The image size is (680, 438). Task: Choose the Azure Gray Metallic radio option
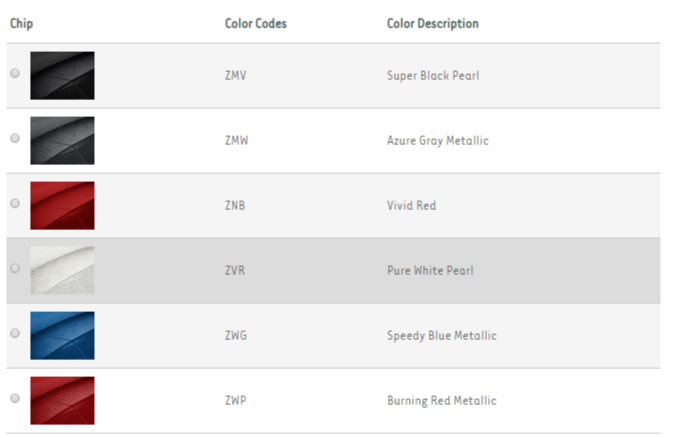point(14,138)
